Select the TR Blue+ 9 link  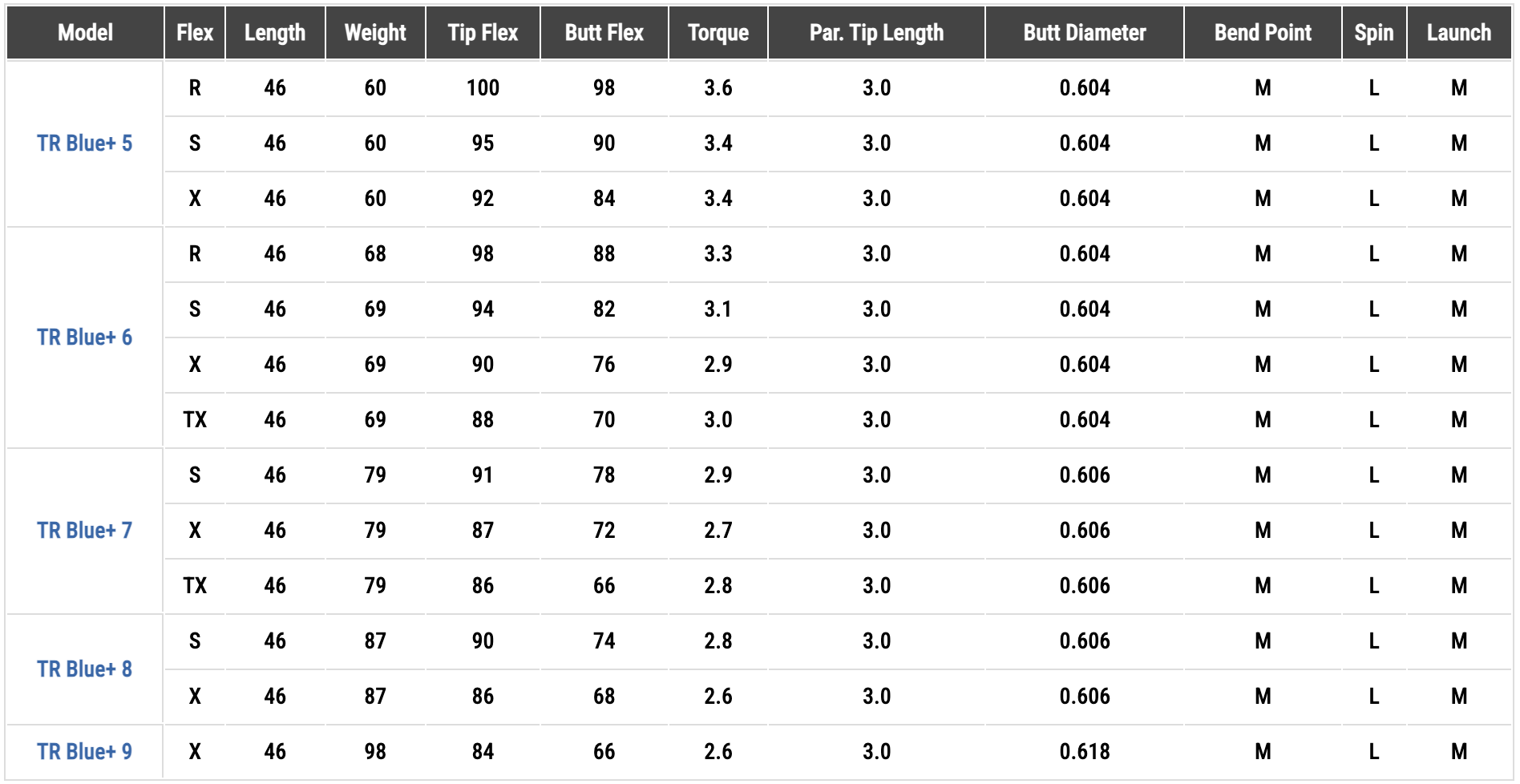point(84,752)
